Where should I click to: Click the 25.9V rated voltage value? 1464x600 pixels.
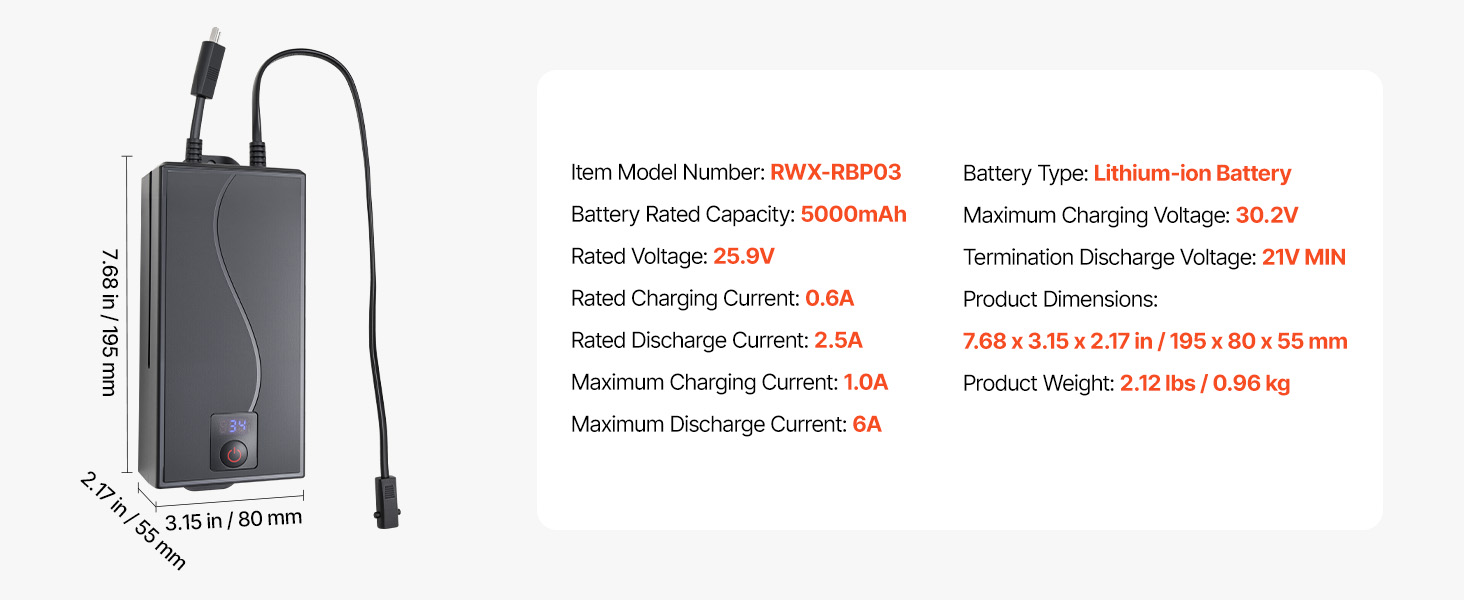(743, 257)
